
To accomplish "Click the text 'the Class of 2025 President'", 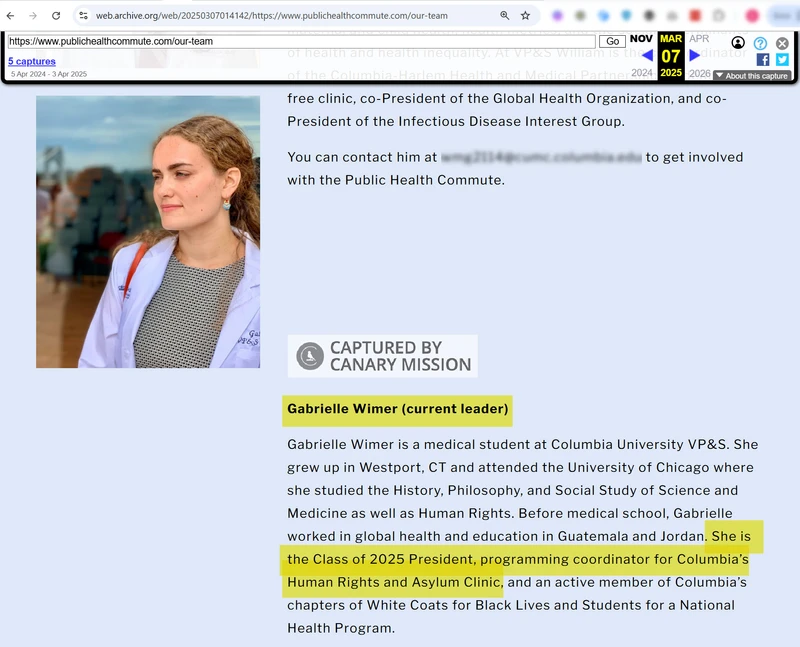I will 381,559.
